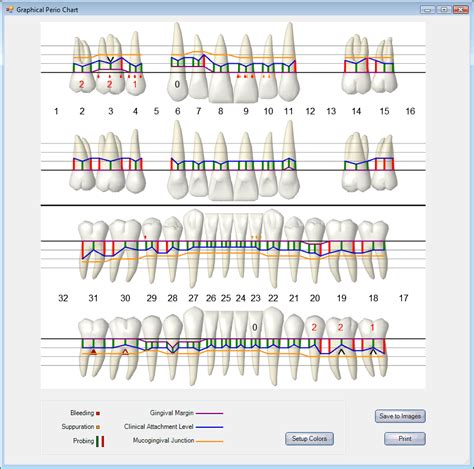Screen dimensions: 474x469
Task: Click the Save to Images button
Action: (400, 416)
